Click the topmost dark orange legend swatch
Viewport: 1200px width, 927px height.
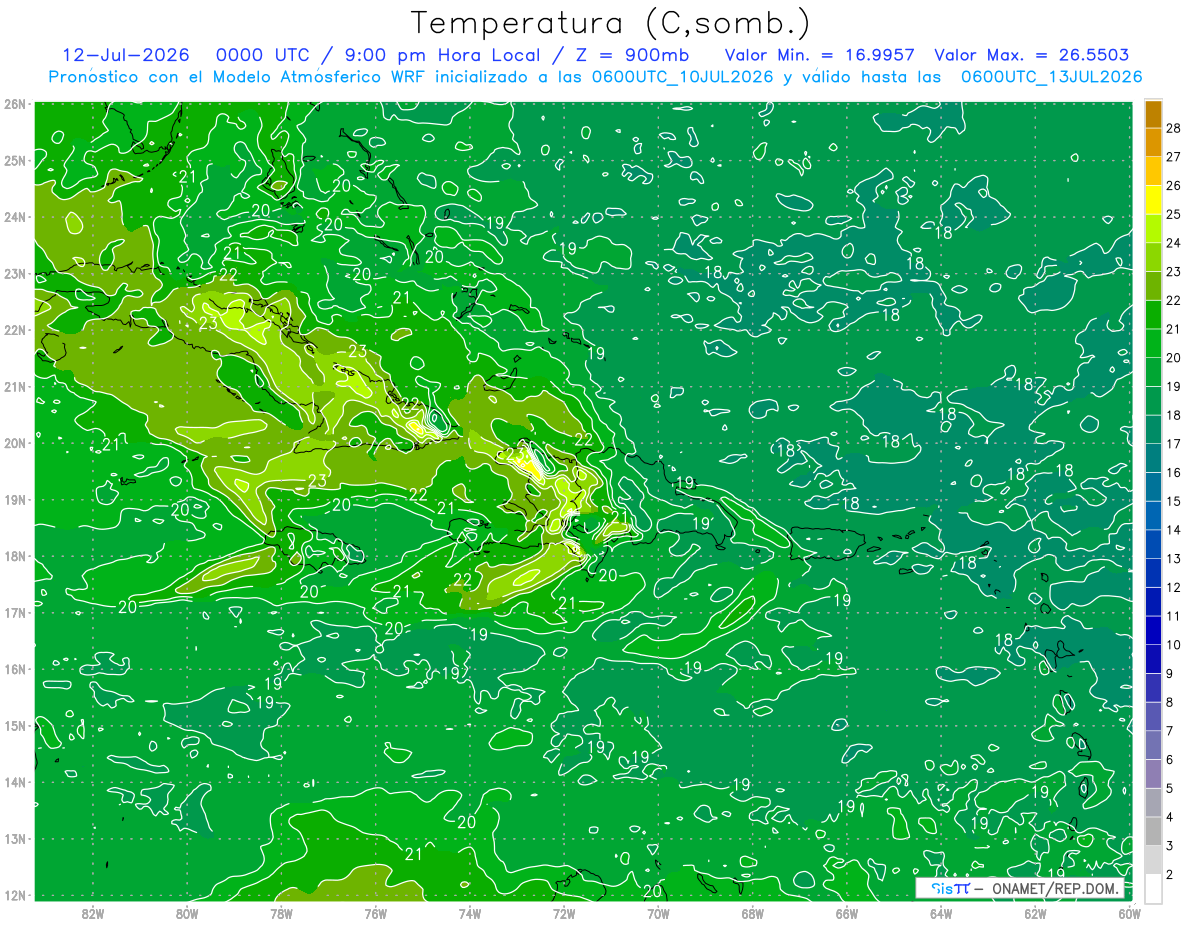(x=1153, y=113)
